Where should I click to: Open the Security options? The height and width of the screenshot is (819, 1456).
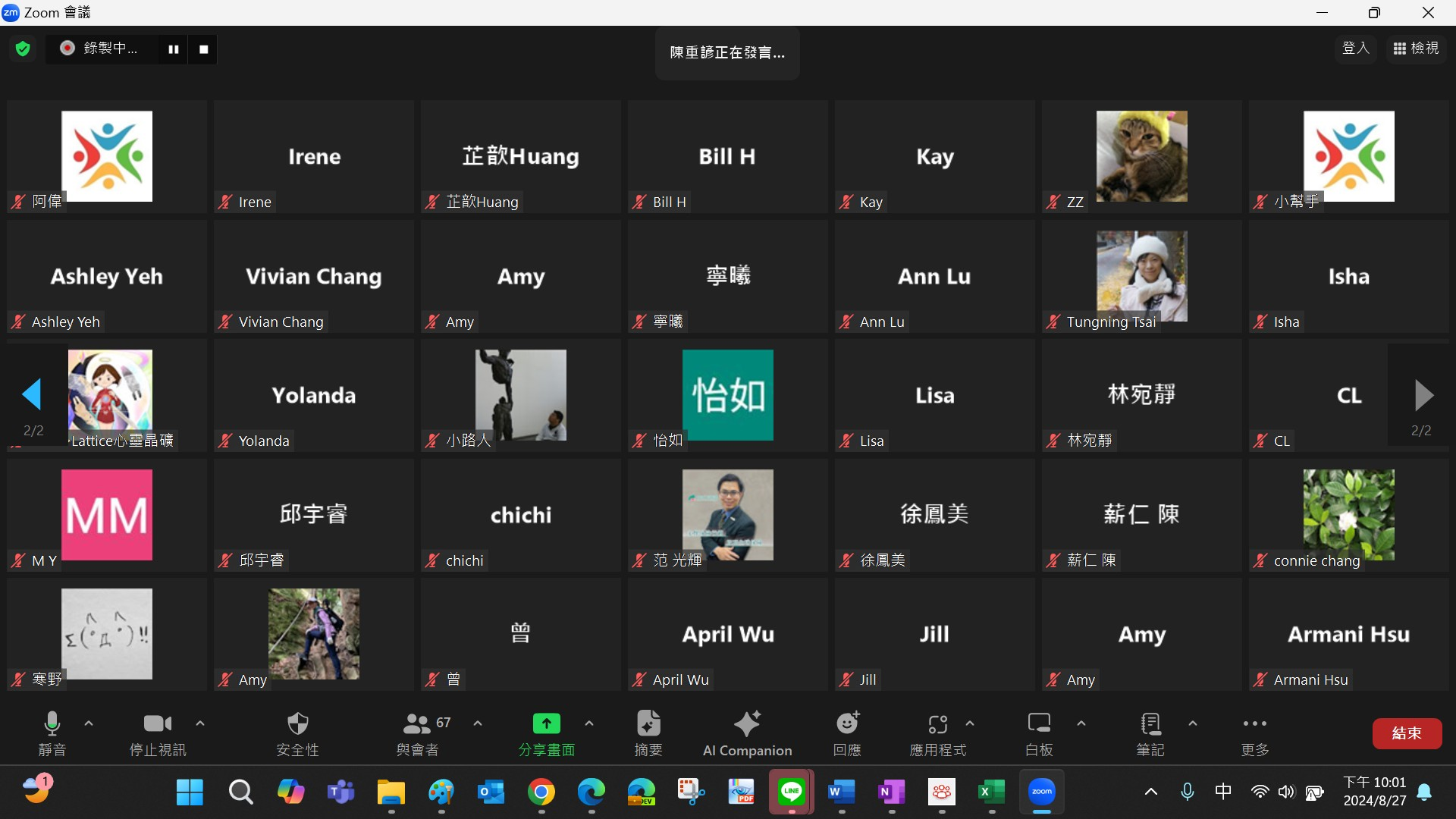[x=297, y=733]
